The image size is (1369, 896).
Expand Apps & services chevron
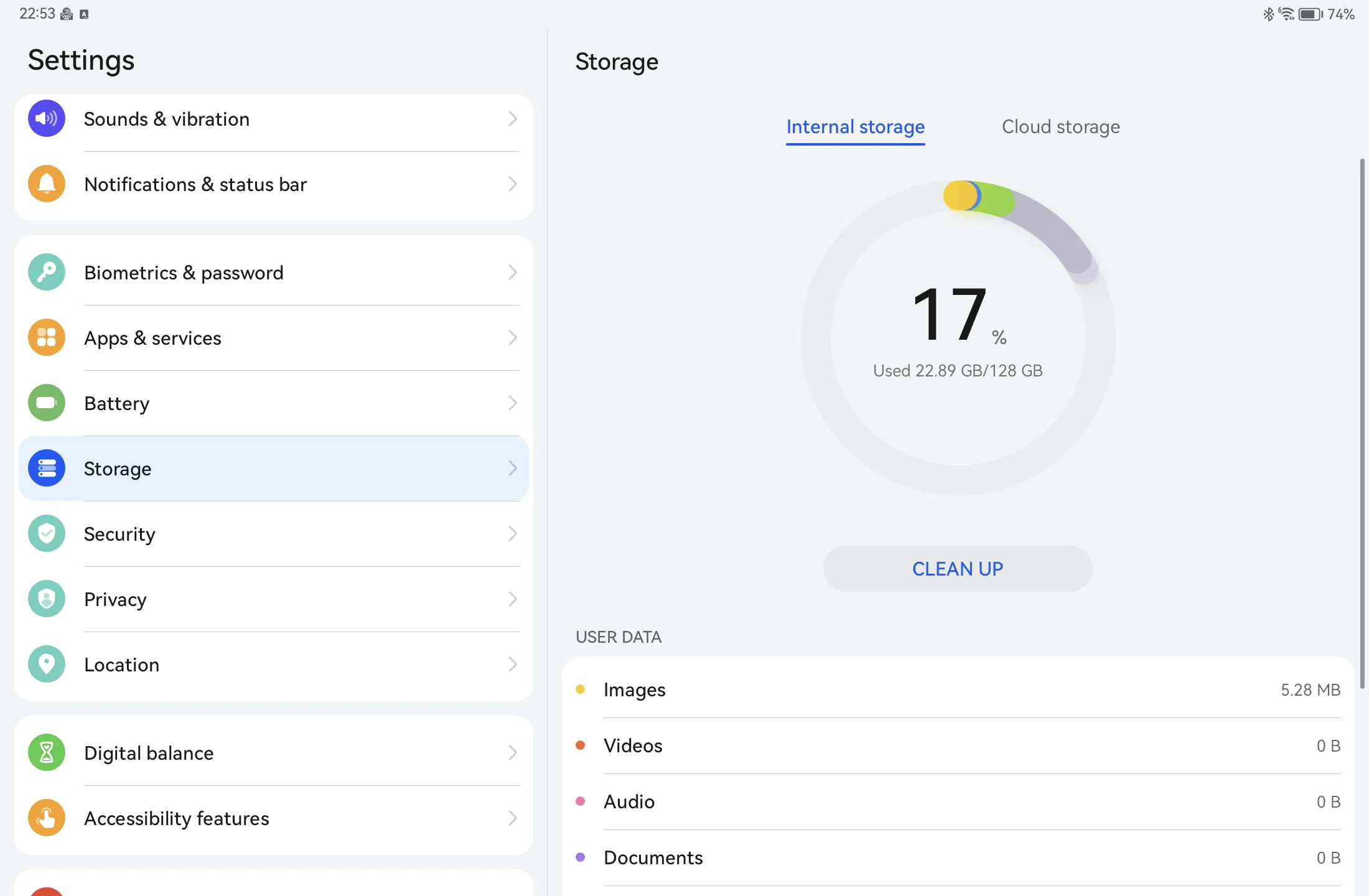[513, 337]
